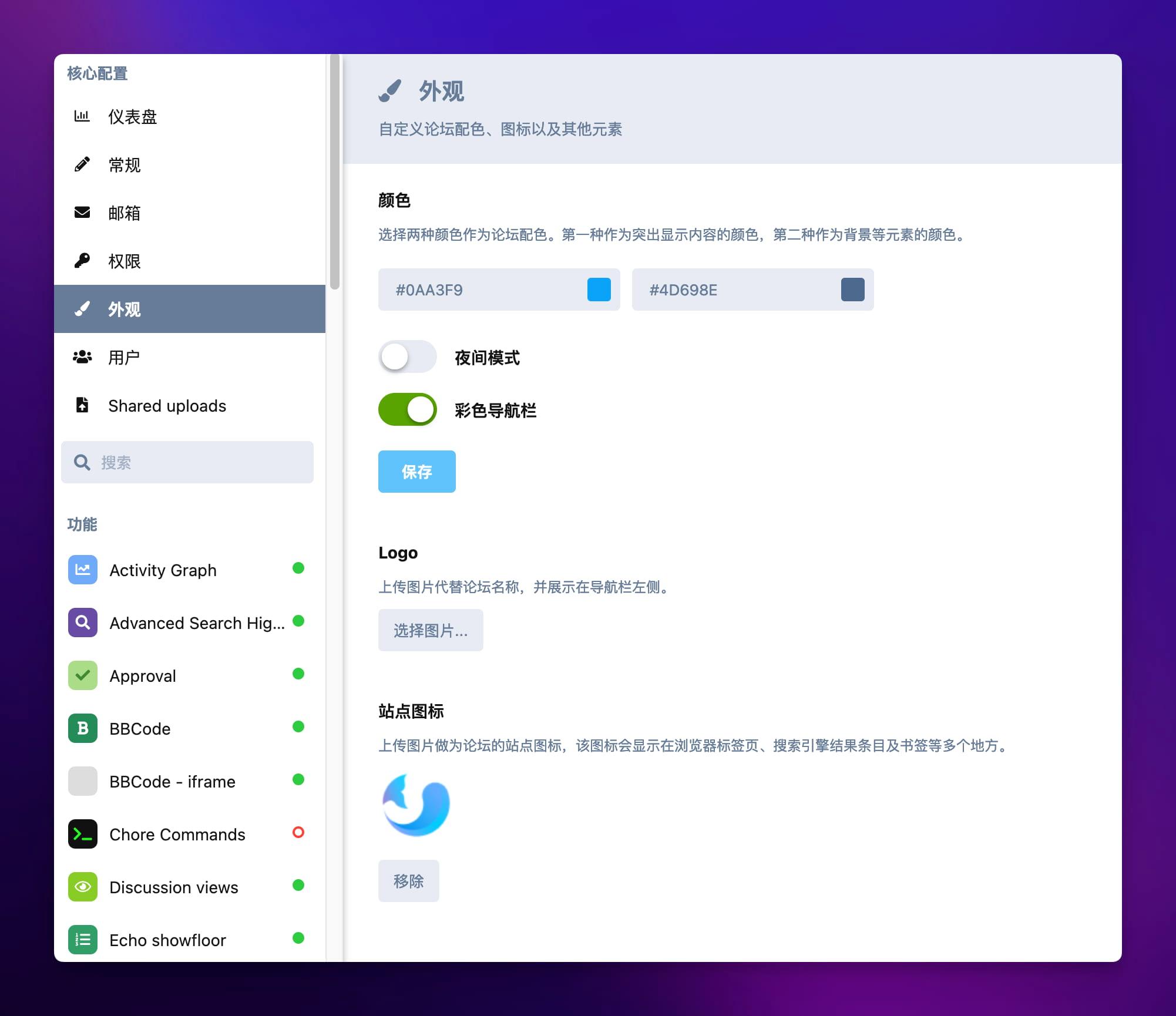Open the Advanced Search Hig... extension
The image size is (1176, 1016).
tap(190, 623)
